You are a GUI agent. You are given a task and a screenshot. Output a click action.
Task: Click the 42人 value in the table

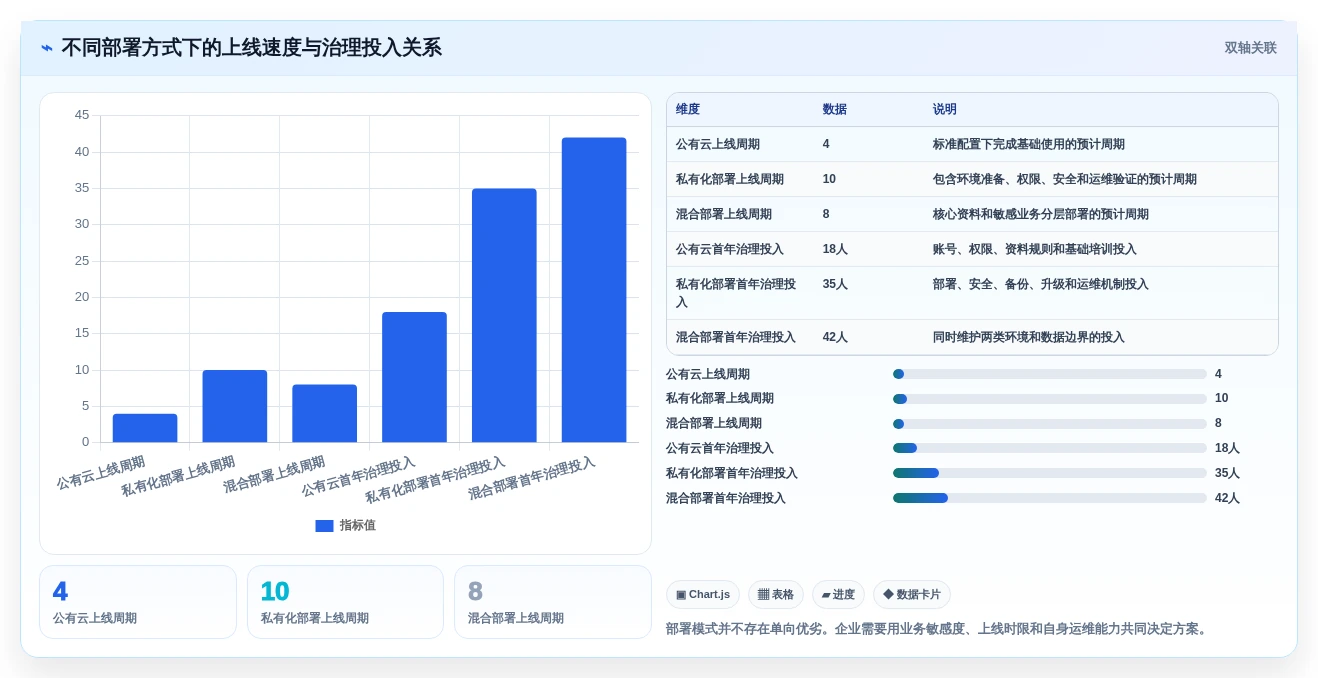(x=835, y=337)
